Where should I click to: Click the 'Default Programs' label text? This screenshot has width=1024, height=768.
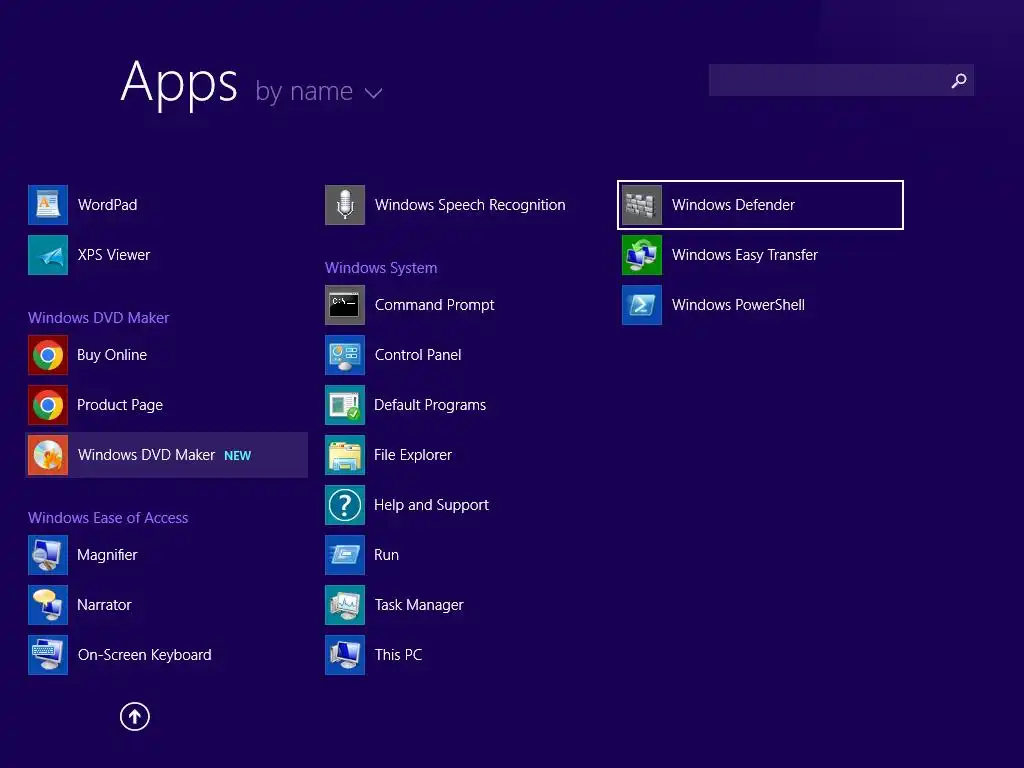coord(430,405)
